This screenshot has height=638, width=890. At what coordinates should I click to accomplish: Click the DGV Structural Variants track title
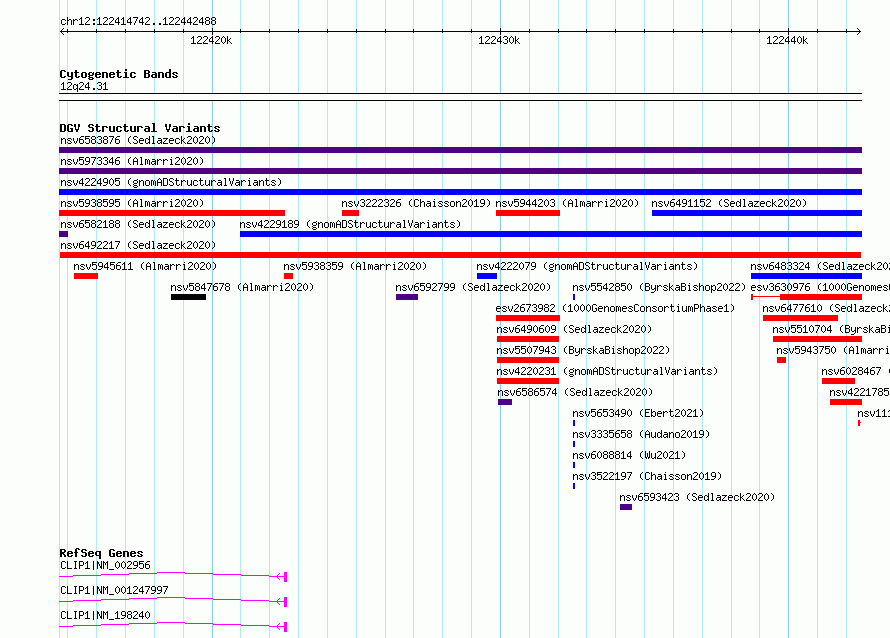[x=140, y=128]
